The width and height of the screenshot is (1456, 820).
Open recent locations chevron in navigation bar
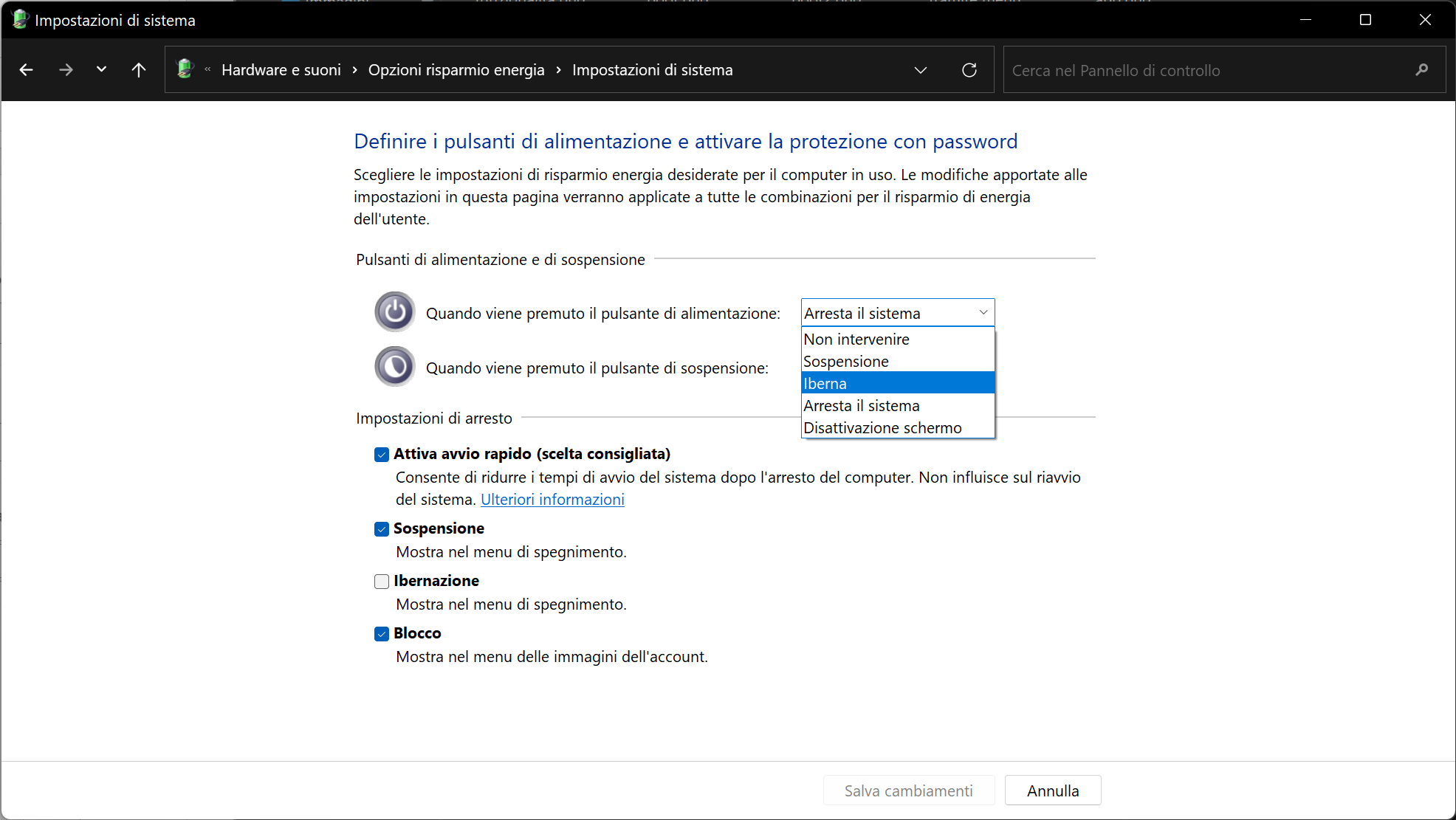click(101, 69)
